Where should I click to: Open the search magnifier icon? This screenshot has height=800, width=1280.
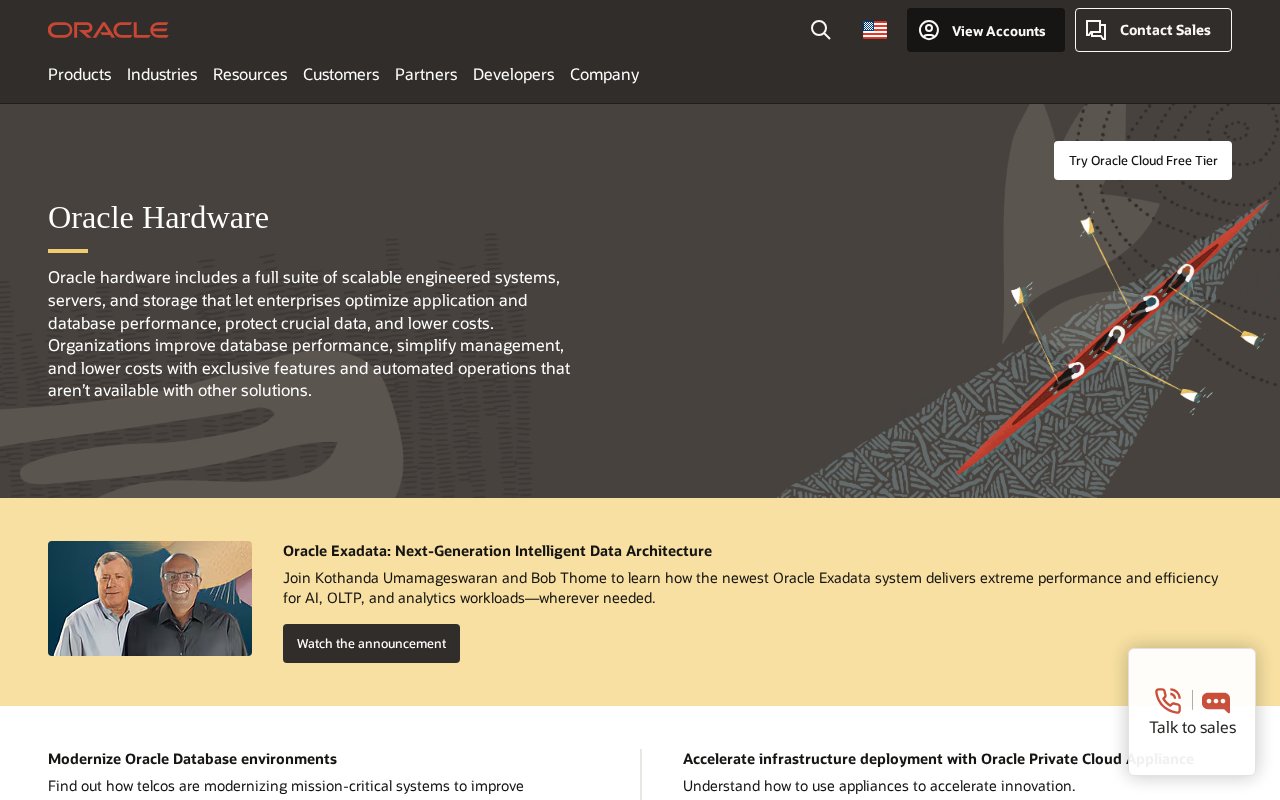click(820, 30)
